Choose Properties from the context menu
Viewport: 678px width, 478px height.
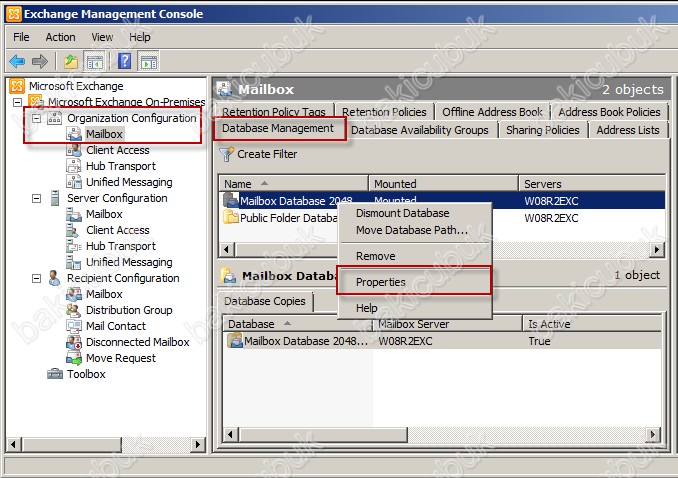coord(414,282)
